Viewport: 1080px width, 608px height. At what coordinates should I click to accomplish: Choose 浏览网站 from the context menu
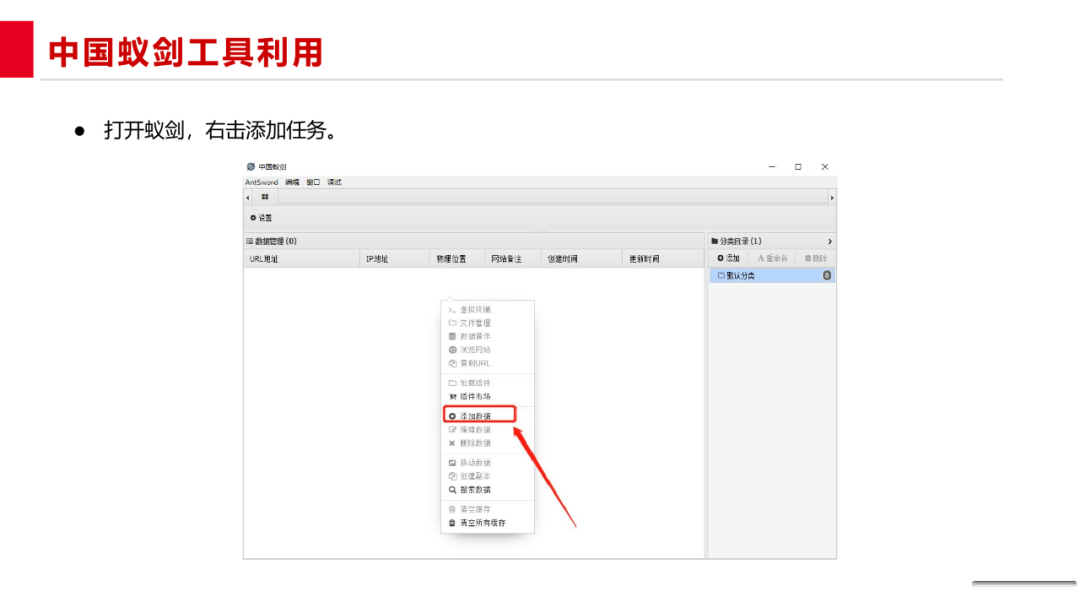[x=488, y=350]
